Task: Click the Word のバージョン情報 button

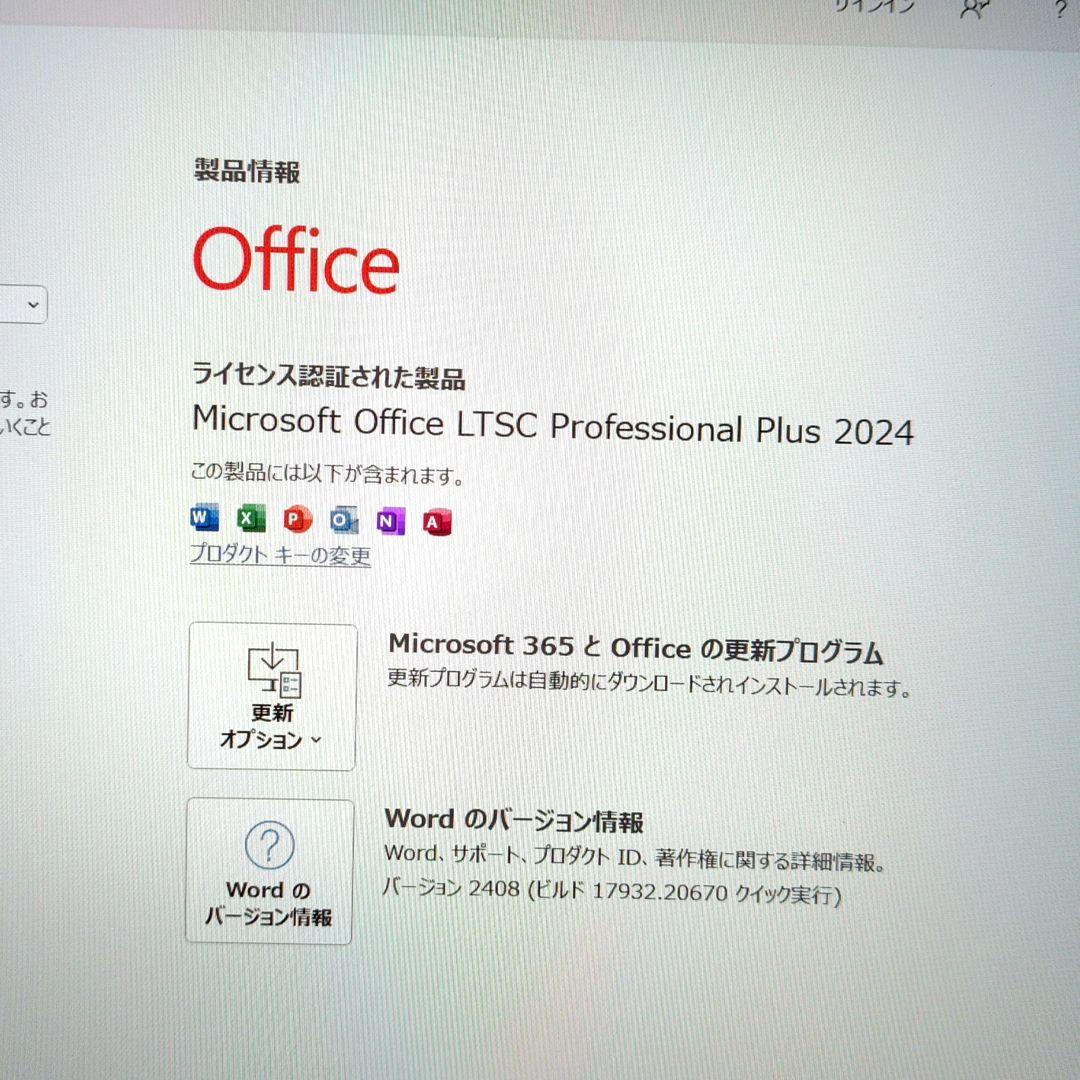Action: pos(269,871)
